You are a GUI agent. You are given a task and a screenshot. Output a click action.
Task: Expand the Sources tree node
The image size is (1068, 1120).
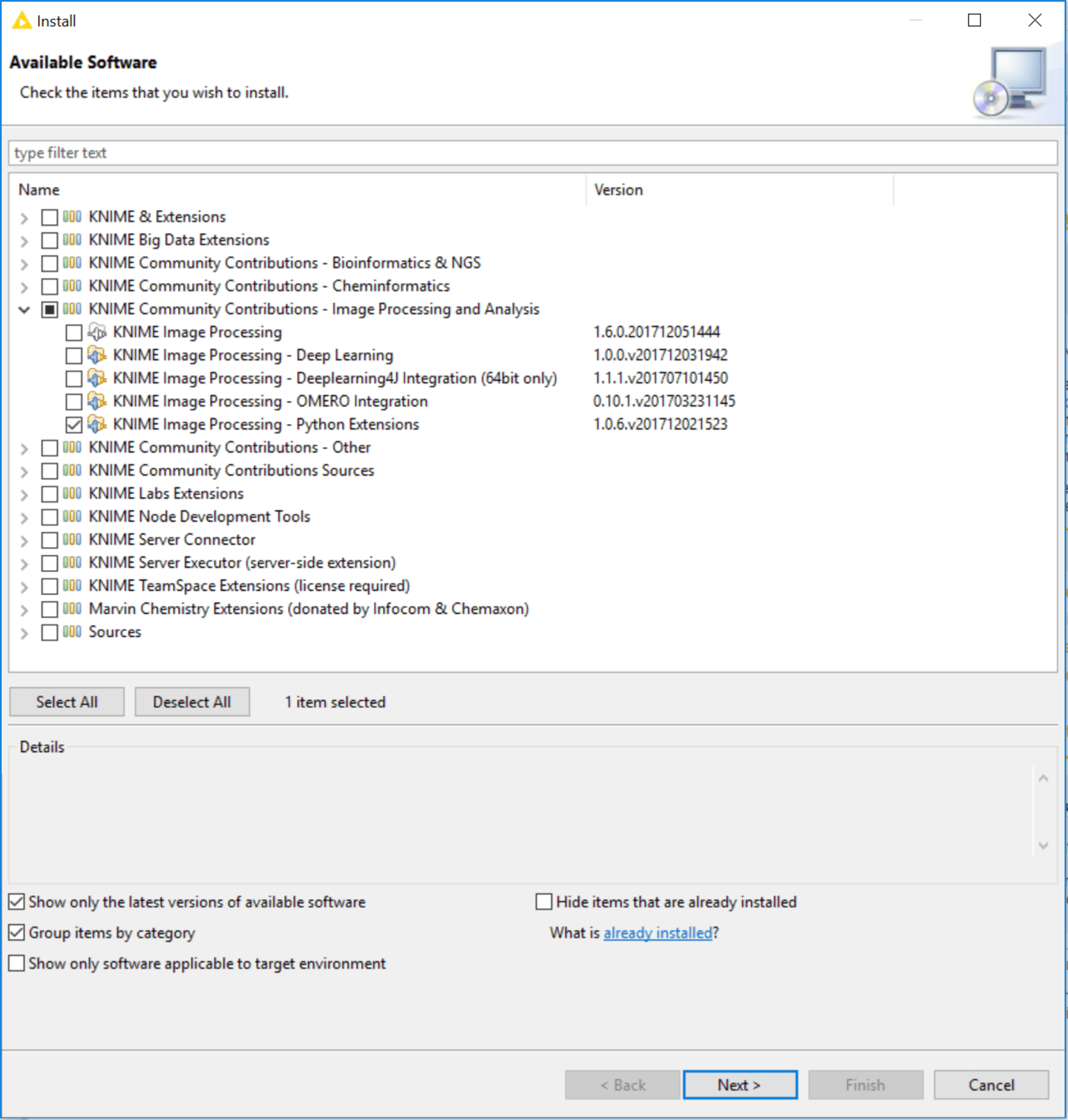pyautogui.click(x=24, y=633)
